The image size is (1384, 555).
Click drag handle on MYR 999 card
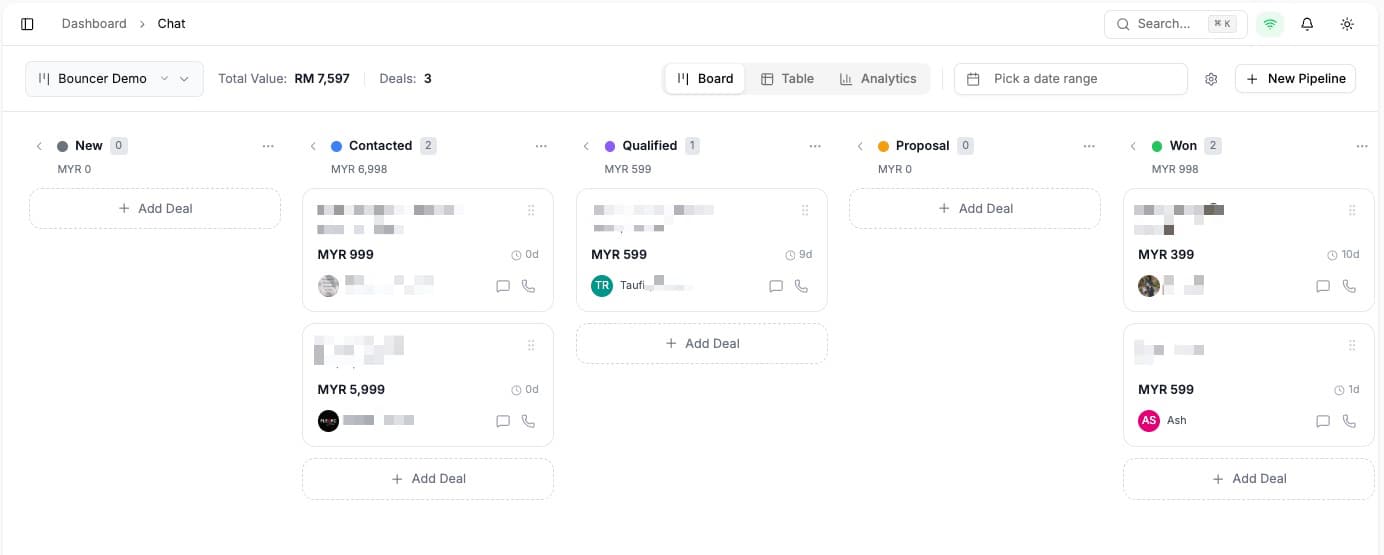coord(531,210)
